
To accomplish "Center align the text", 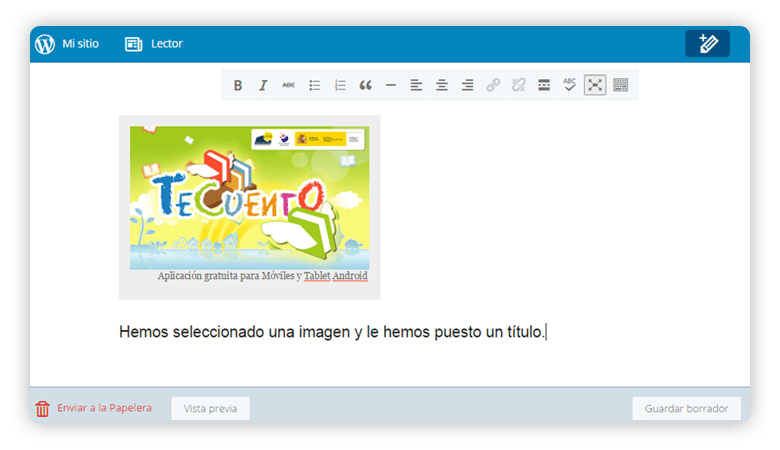I will click(x=442, y=86).
